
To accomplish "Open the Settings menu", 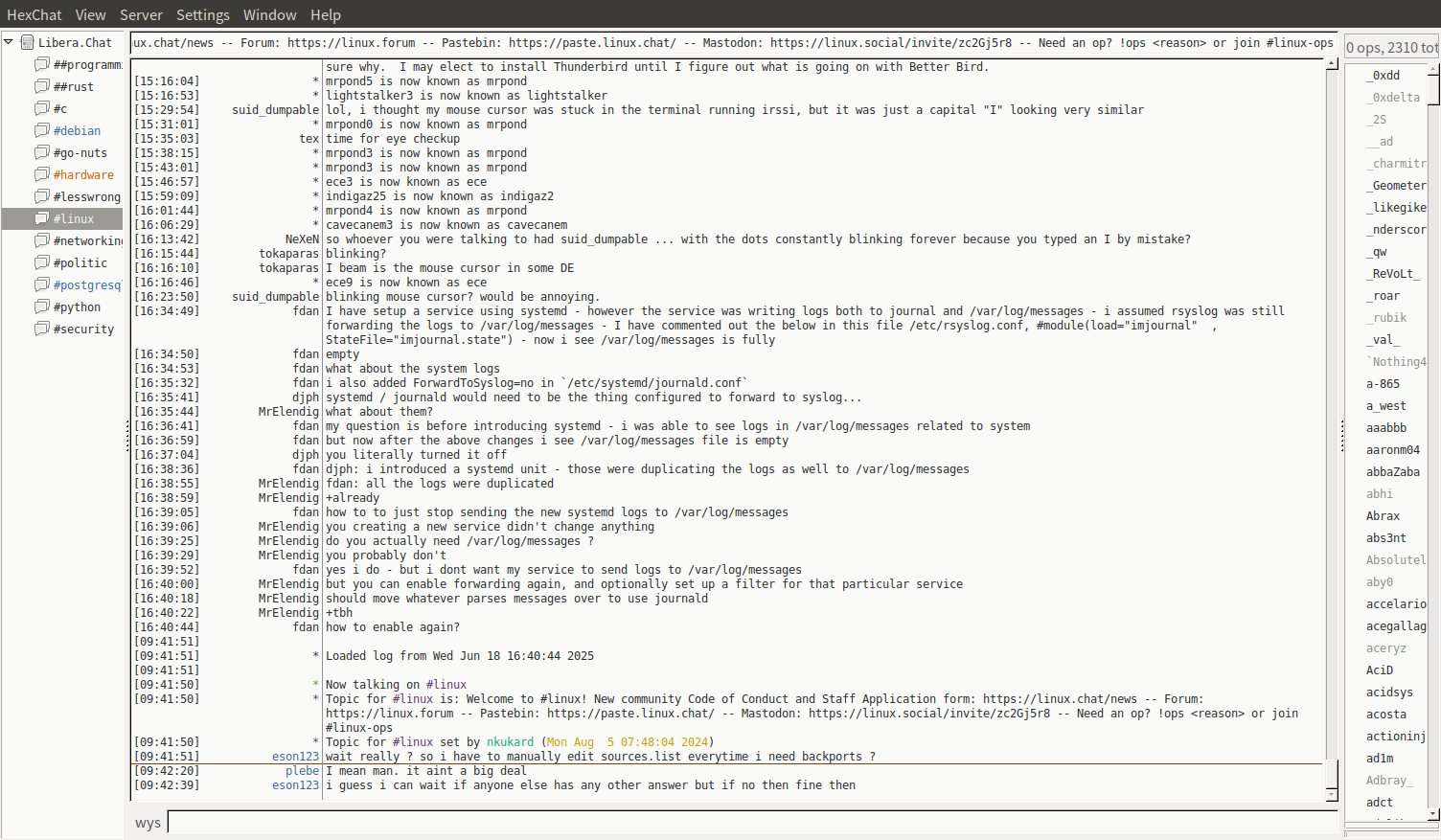I will 202,15.
